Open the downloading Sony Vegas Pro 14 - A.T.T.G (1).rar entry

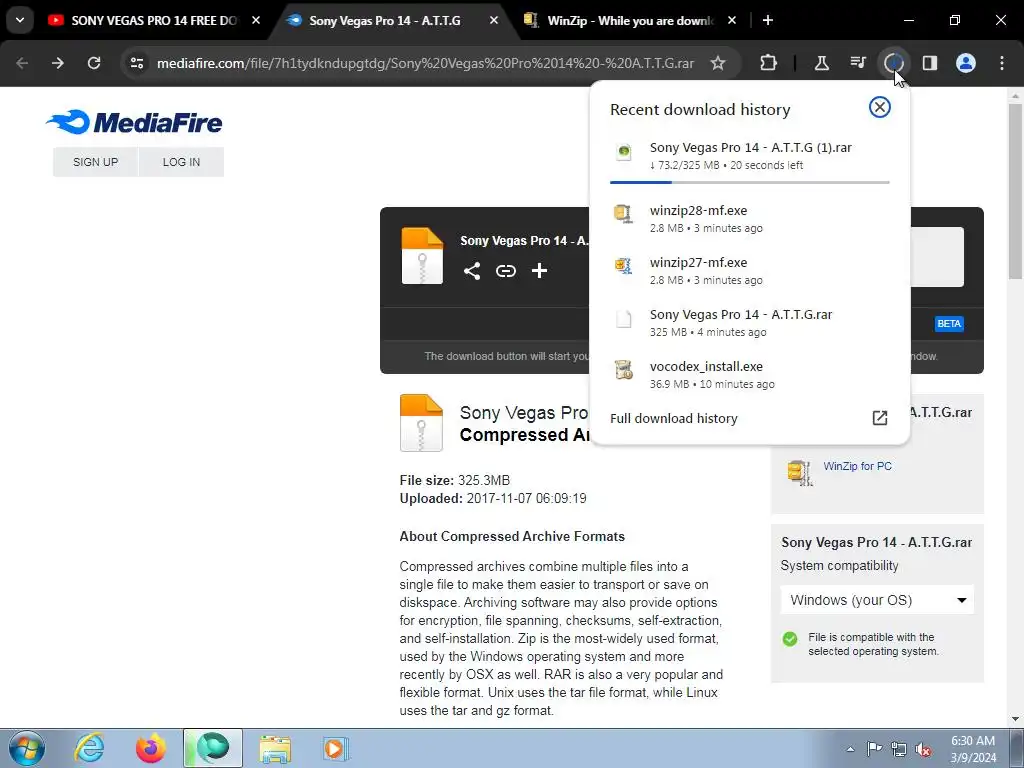coord(750,155)
